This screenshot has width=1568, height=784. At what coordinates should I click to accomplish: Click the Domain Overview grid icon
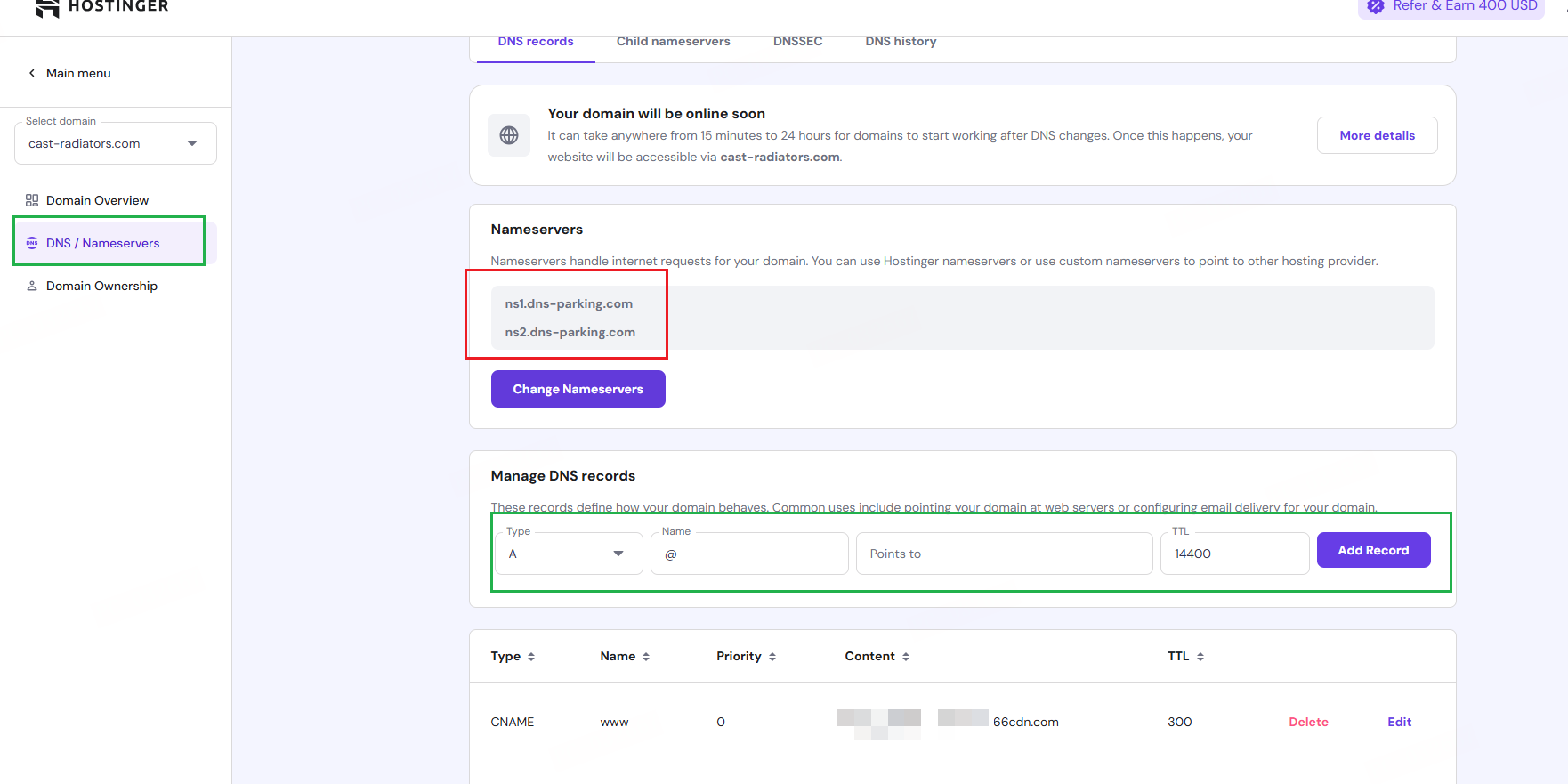coord(32,200)
